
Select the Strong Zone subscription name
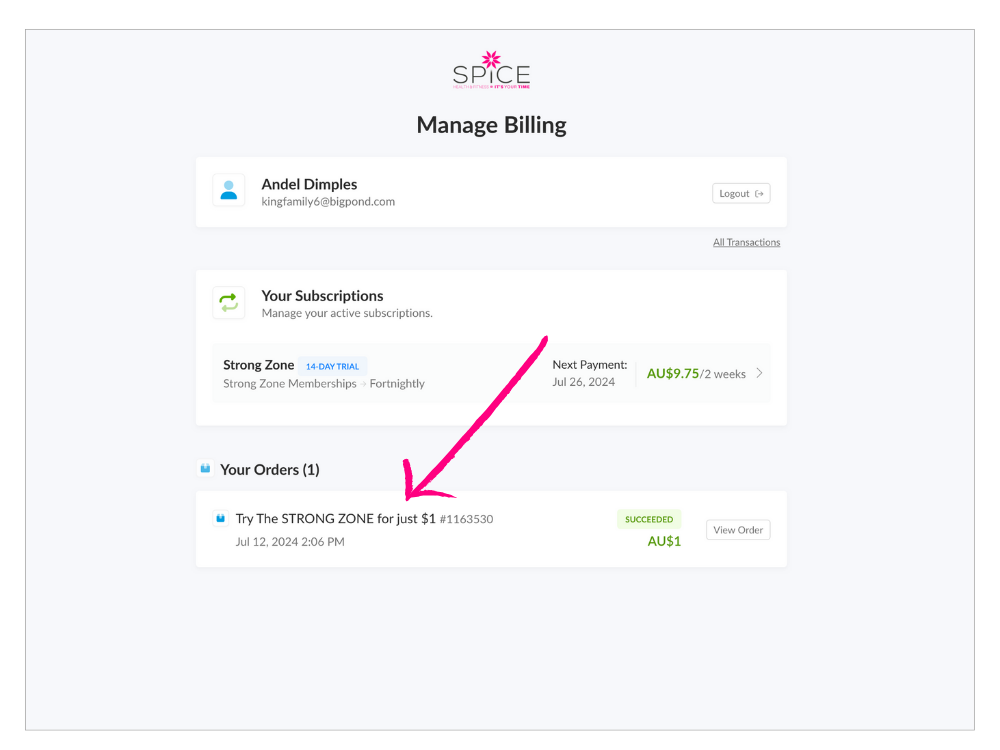(x=258, y=365)
